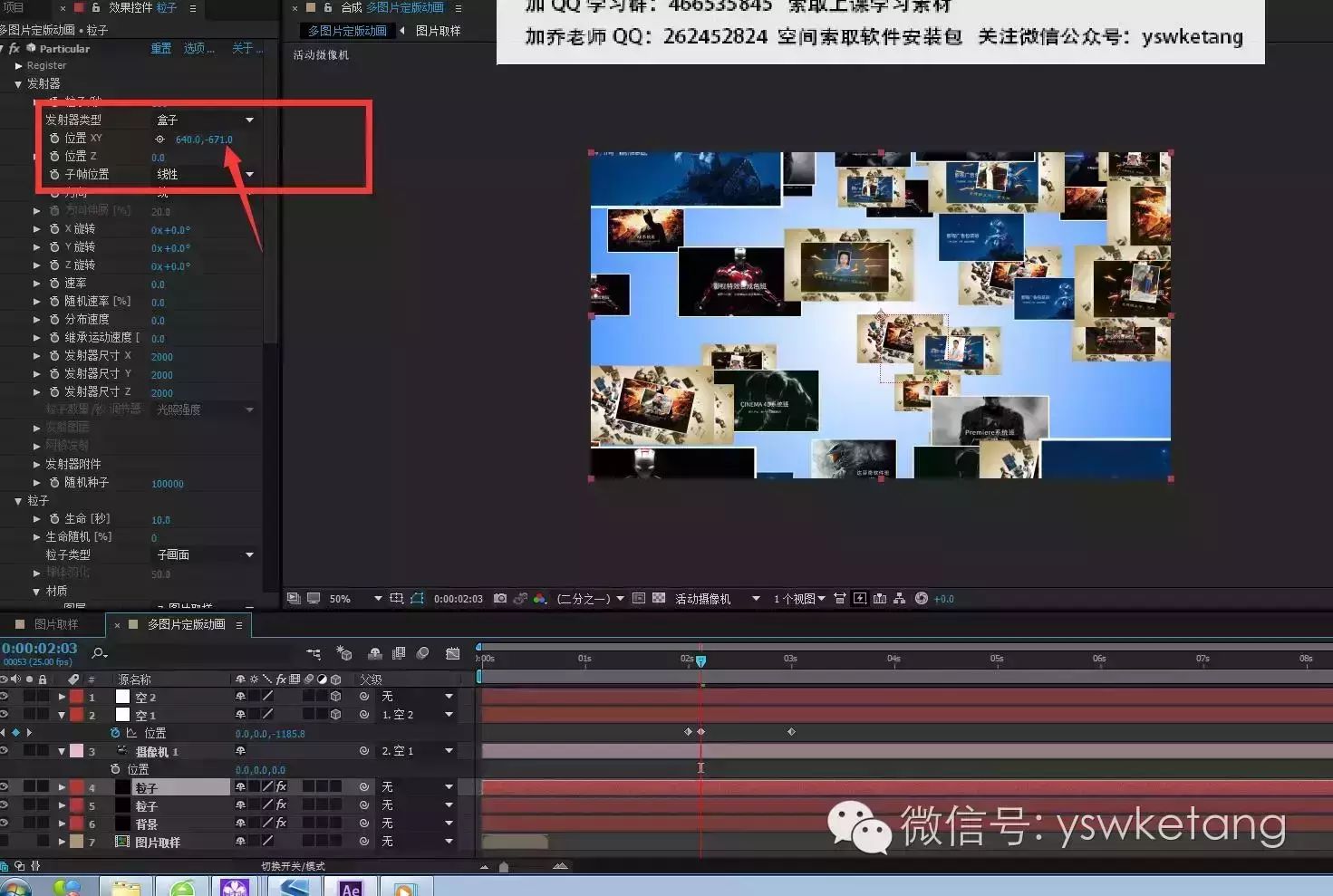Collapse the 粒子 group in effect controls
Image resolution: width=1333 pixels, height=896 pixels.
[x=18, y=500]
